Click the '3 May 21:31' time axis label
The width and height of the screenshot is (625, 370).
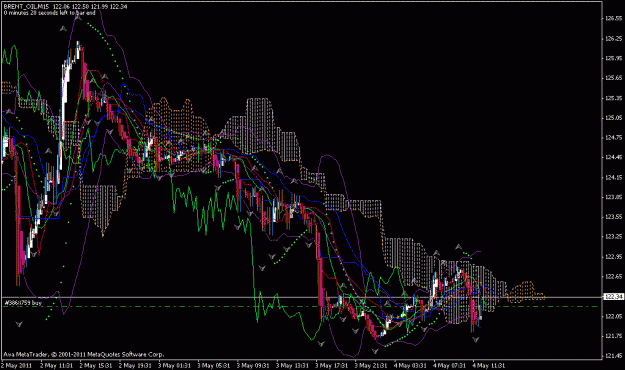pos(371,365)
